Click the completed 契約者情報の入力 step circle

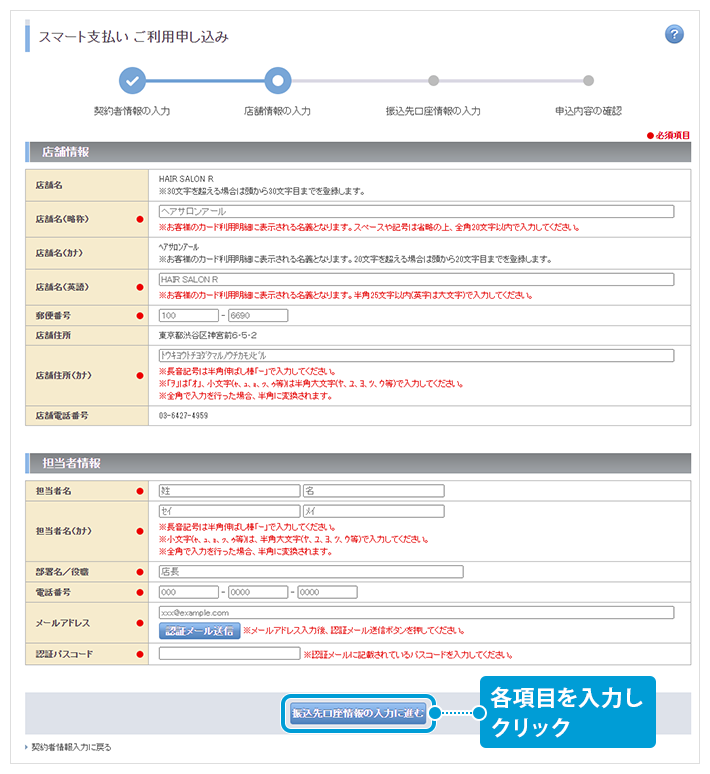tap(132, 81)
